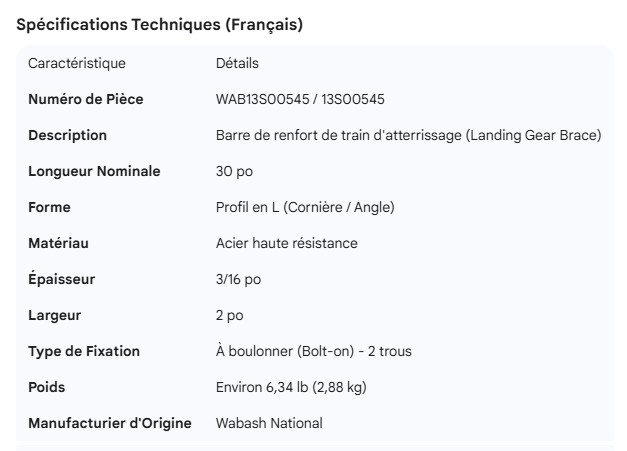Select the Numéro de Pièce label
This screenshot has width=627, height=451.
pyautogui.click(x=84, y=99)
